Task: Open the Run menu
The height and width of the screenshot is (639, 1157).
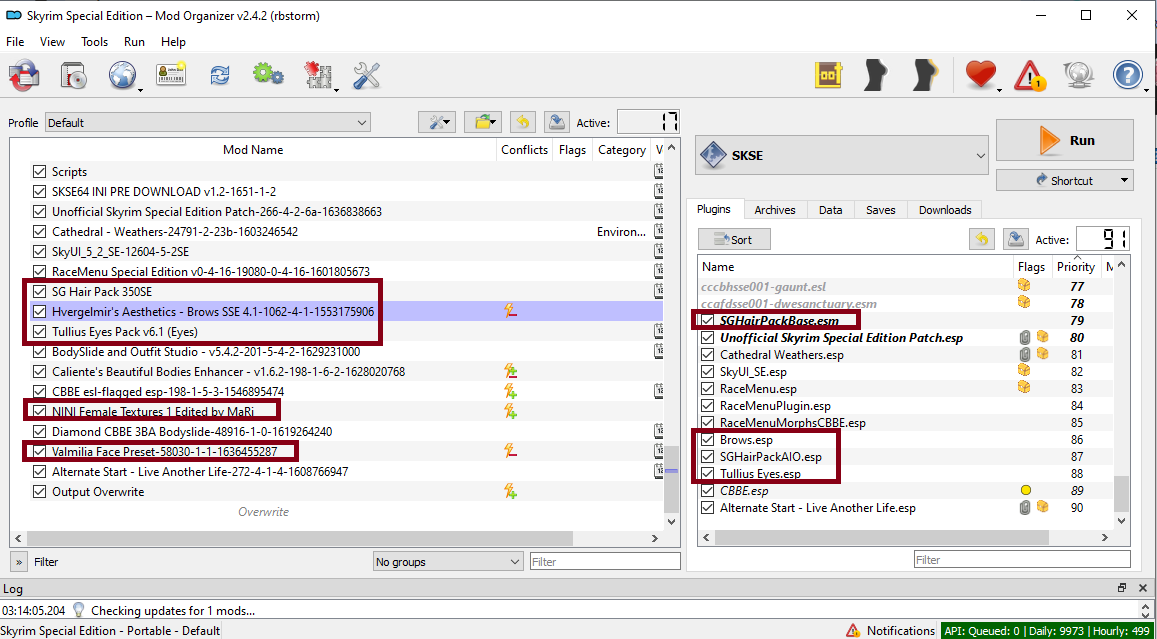Action: (134, 42)
